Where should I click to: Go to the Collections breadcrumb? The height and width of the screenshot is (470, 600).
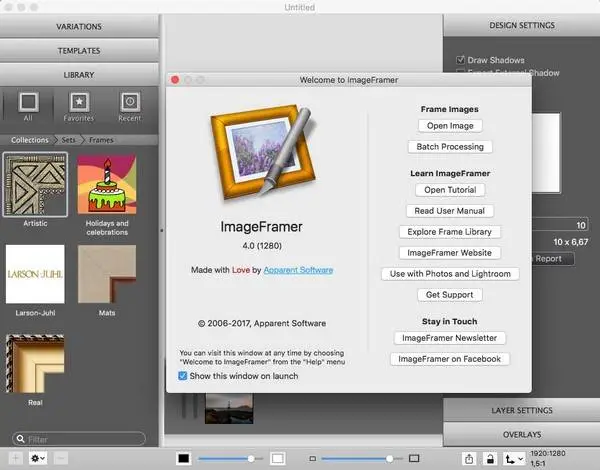[30, 140]
